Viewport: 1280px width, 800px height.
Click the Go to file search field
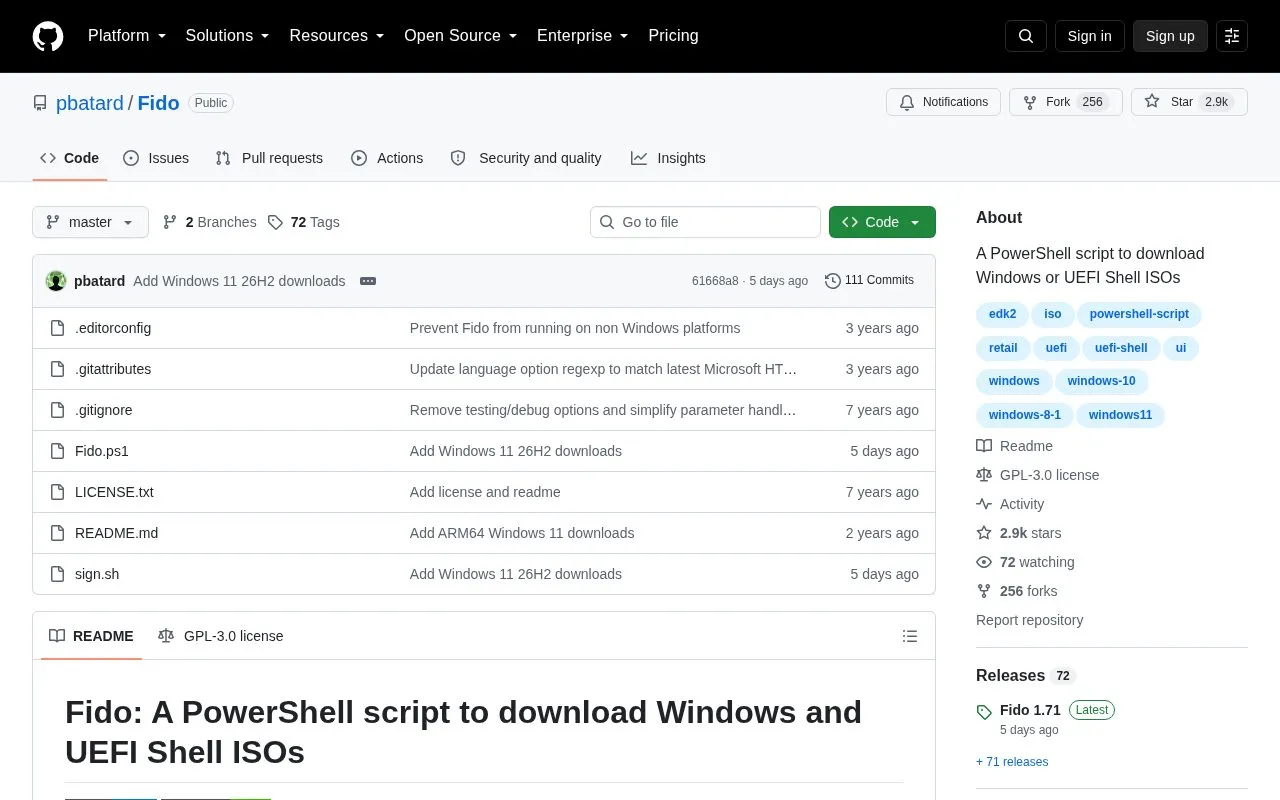point(705,222)
